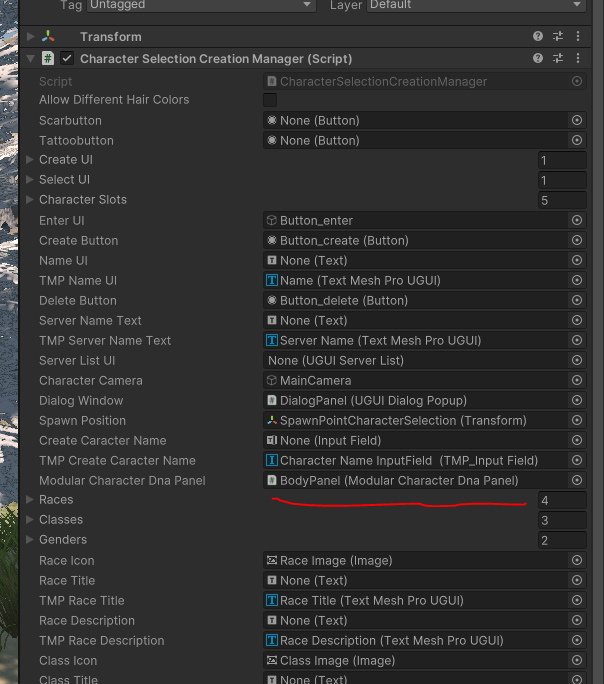
Task: Open the object picker for Race Icon
Action: [x=577, y=560]
